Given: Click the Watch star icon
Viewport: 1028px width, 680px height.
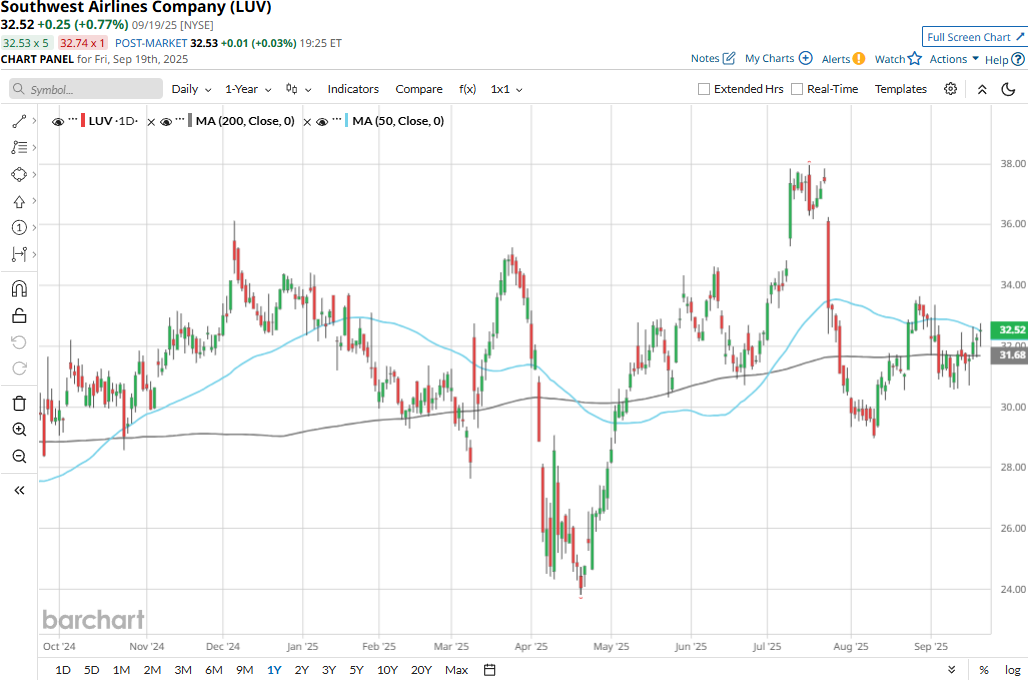Looking at the screenshot, I should point(915,59).
